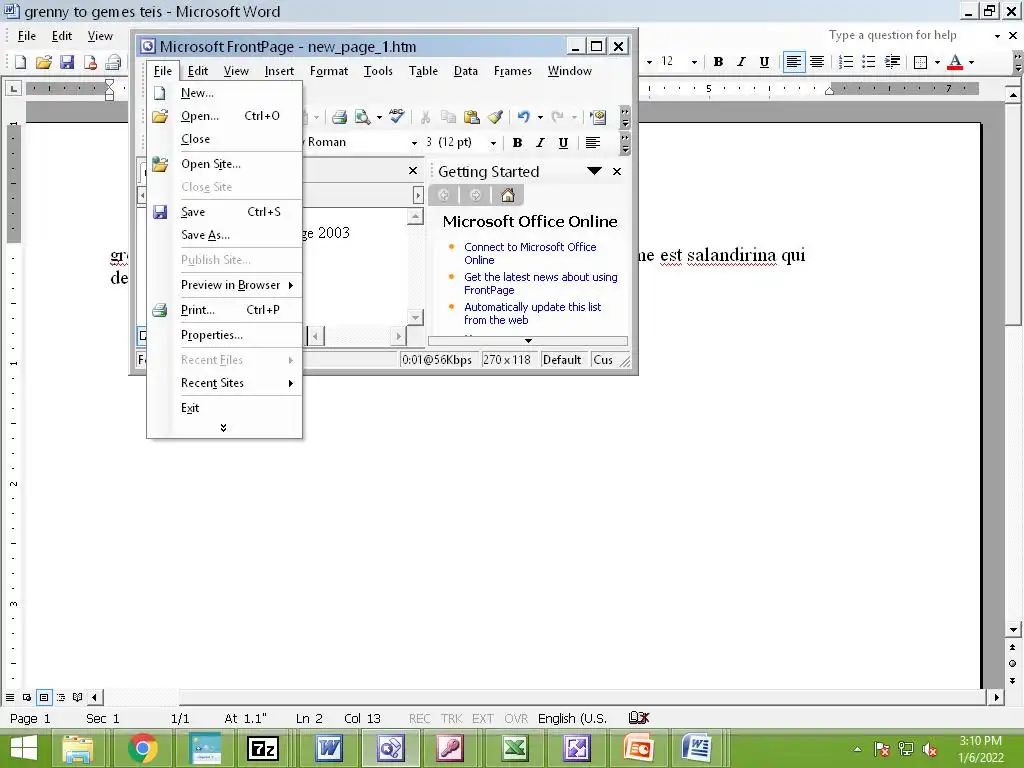Switch to Outline view icon in Word
1024x768 pixels.
[x=61, y=697]
